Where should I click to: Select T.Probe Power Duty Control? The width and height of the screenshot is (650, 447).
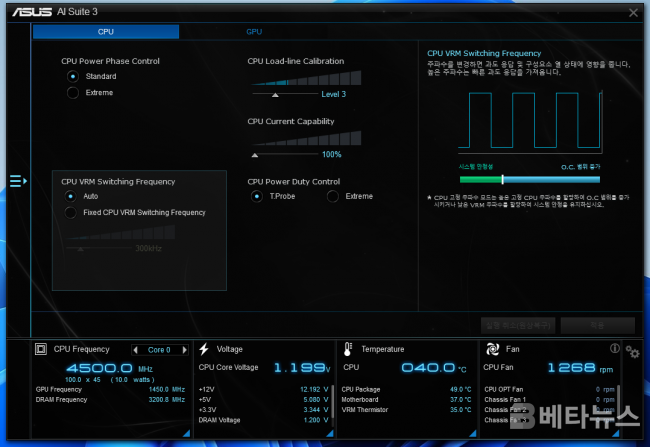coord(257,196)
